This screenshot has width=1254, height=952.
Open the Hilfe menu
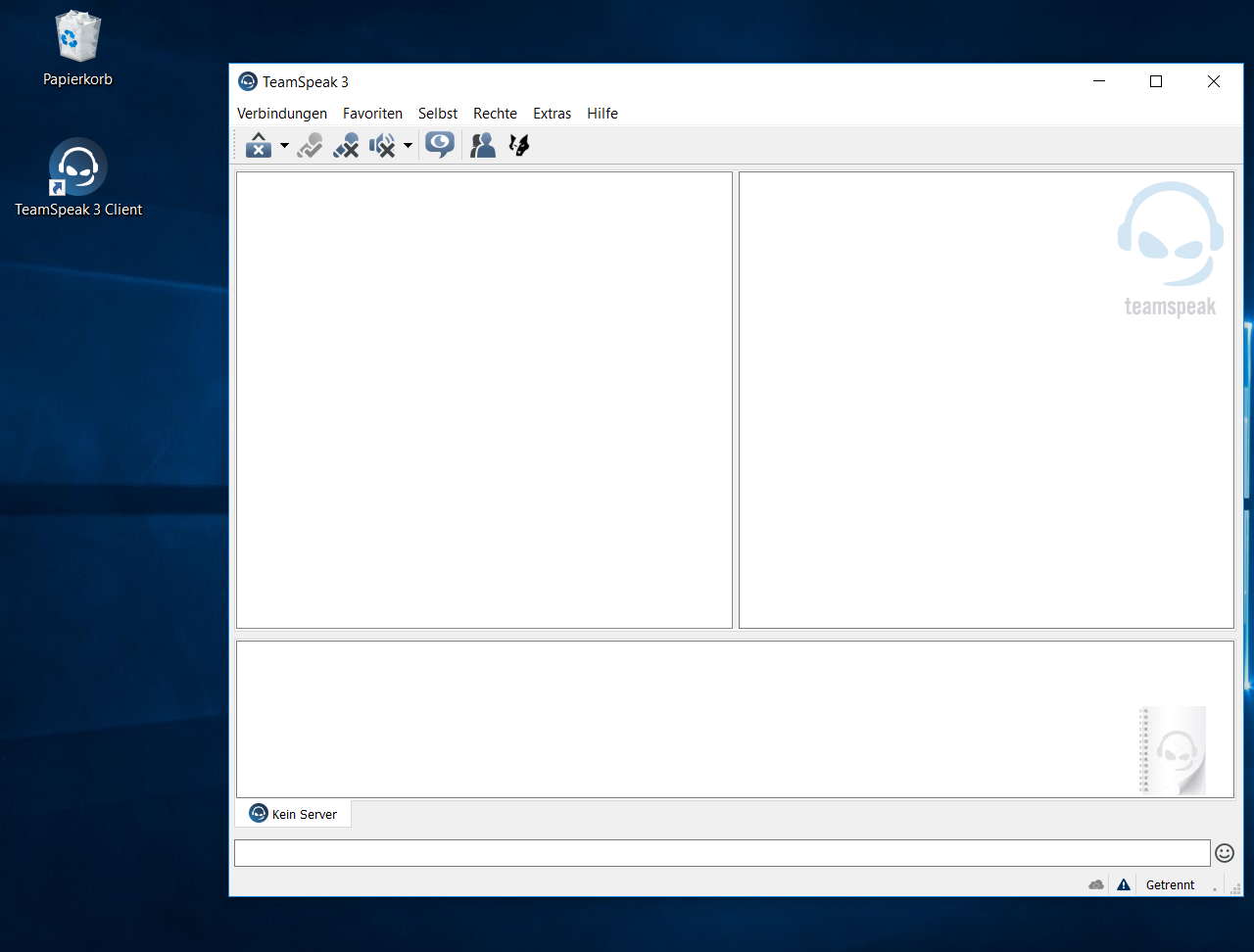(x=603, y=114)
